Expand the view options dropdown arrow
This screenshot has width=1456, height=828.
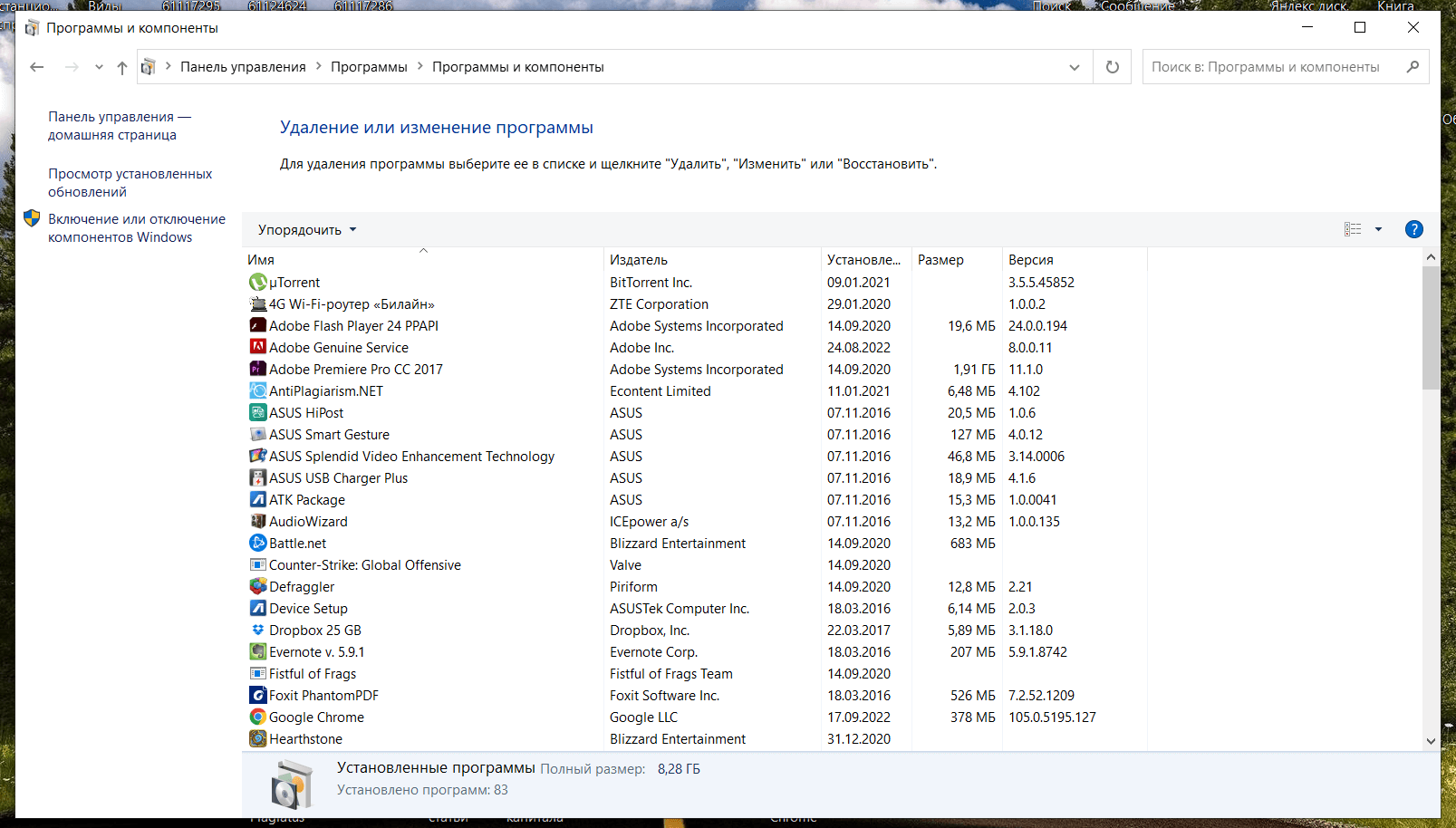pyautogui.click(x=1378, y=229)
